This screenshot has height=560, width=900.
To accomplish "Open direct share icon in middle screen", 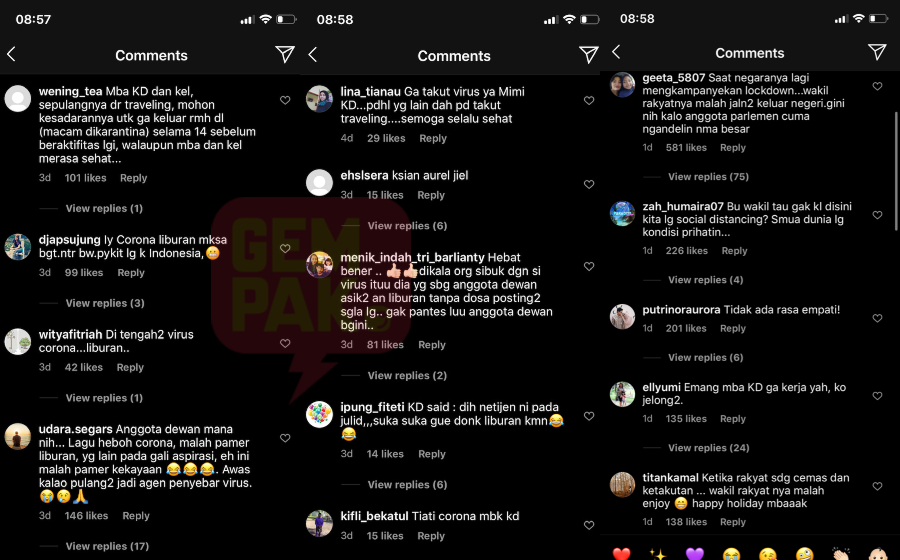I will [588, 55].
